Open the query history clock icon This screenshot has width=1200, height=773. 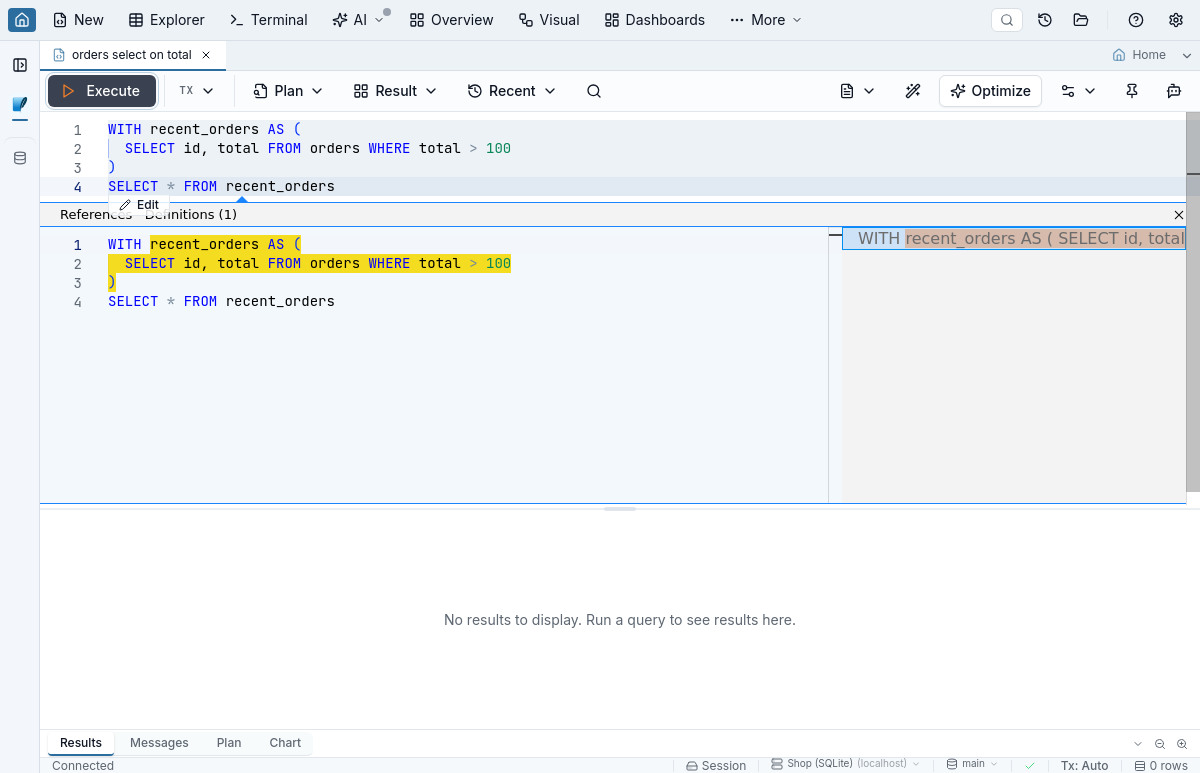pos(1045,20)
